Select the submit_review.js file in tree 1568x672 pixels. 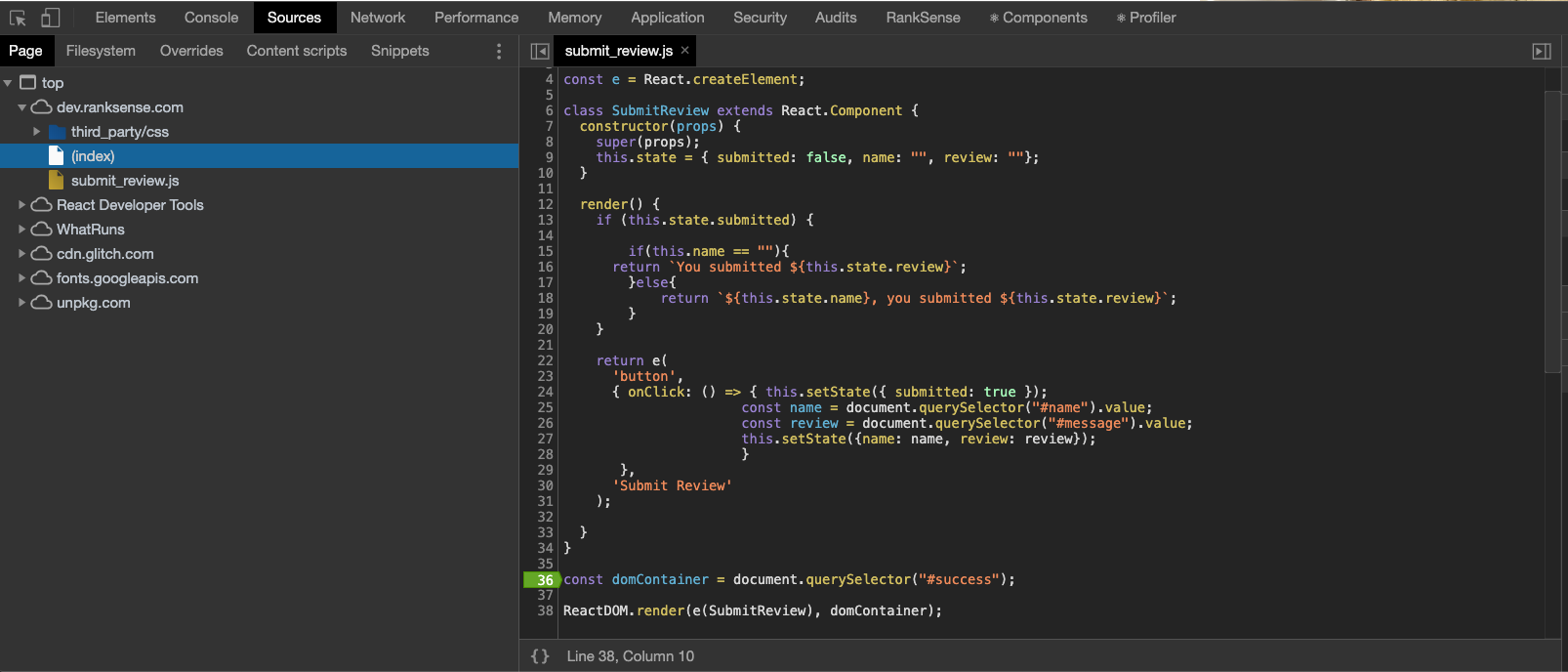[125, 181]
